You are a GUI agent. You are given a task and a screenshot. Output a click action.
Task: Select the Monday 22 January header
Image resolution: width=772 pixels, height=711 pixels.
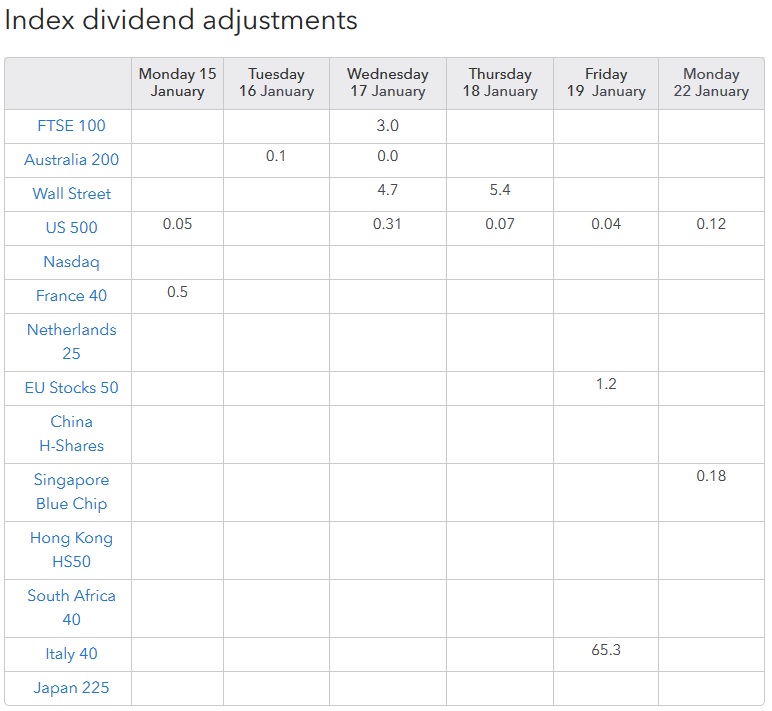711,83
